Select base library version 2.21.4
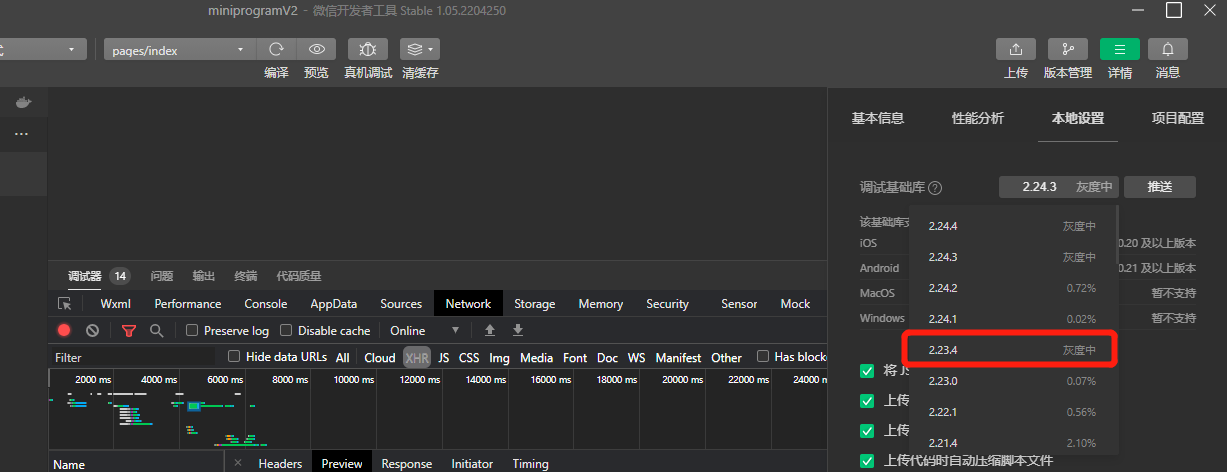The image size is (1227, 472). coord(1013,443)
